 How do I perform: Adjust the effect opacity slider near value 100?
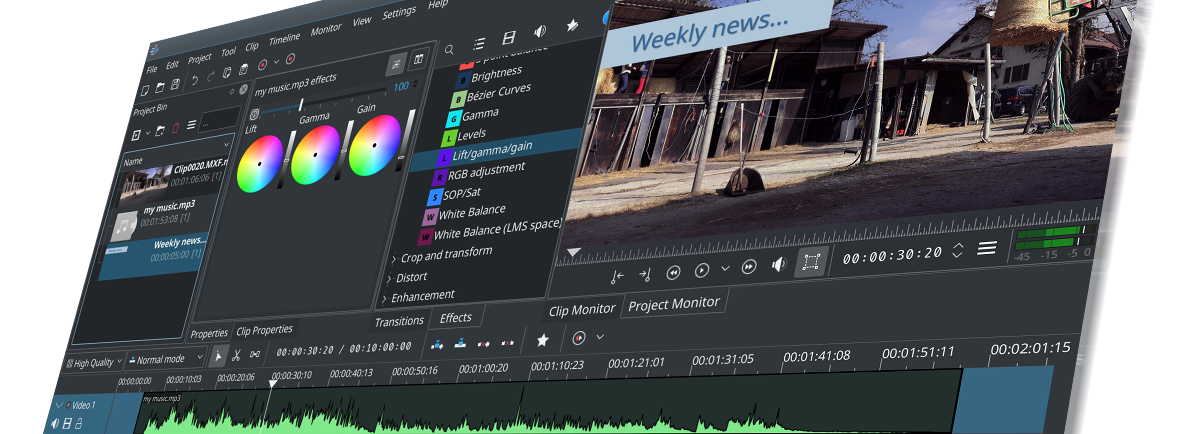coord(321,99)
